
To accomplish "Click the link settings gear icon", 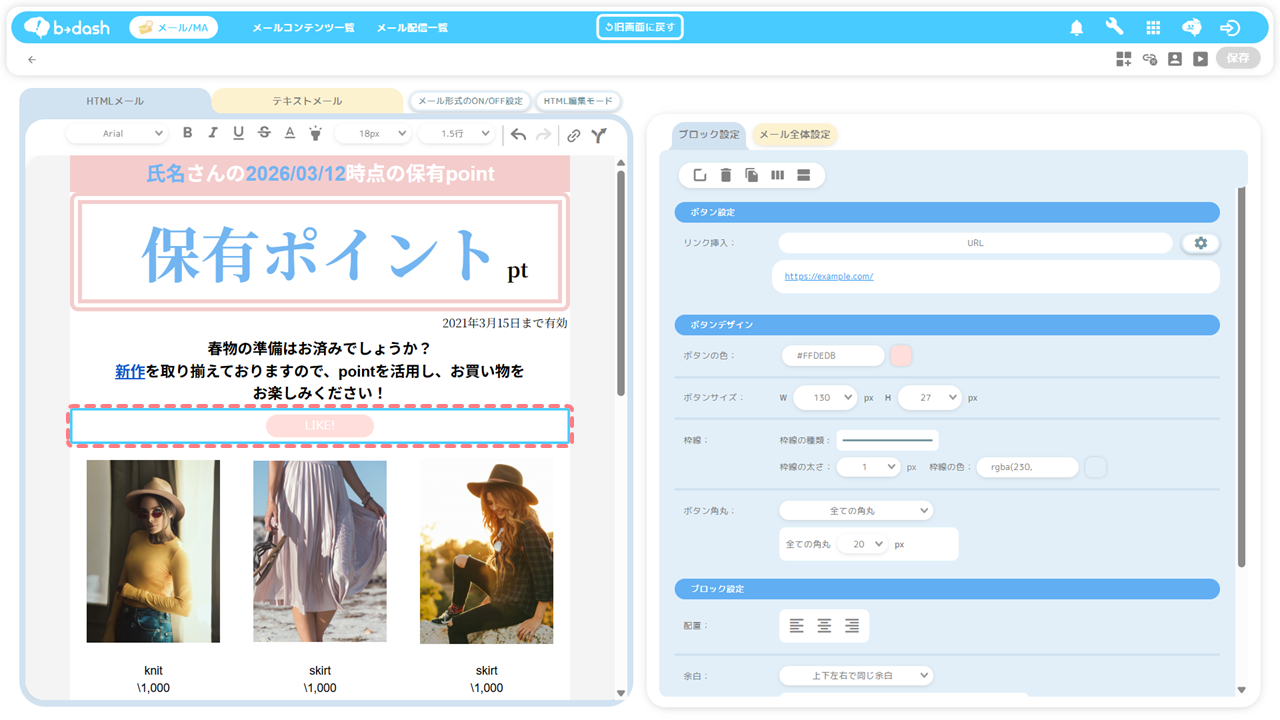I will (x=1200, y=243).
